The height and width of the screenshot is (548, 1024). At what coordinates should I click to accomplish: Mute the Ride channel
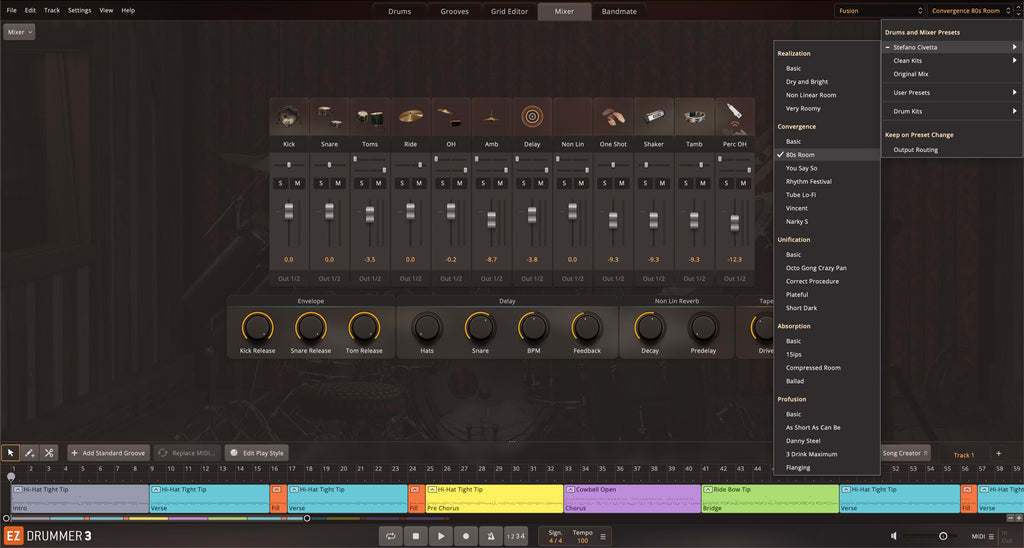coord(419,183)
